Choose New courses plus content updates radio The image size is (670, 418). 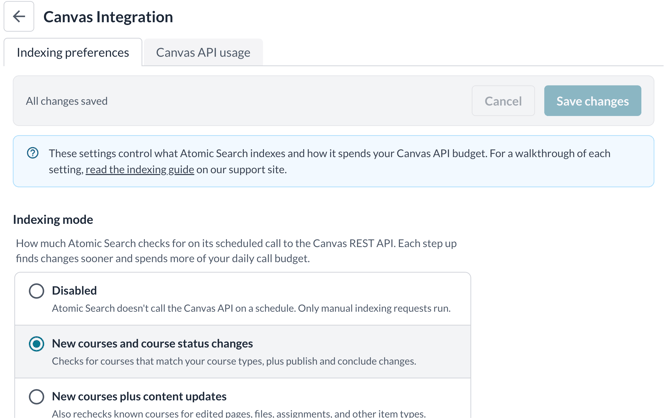36,397
